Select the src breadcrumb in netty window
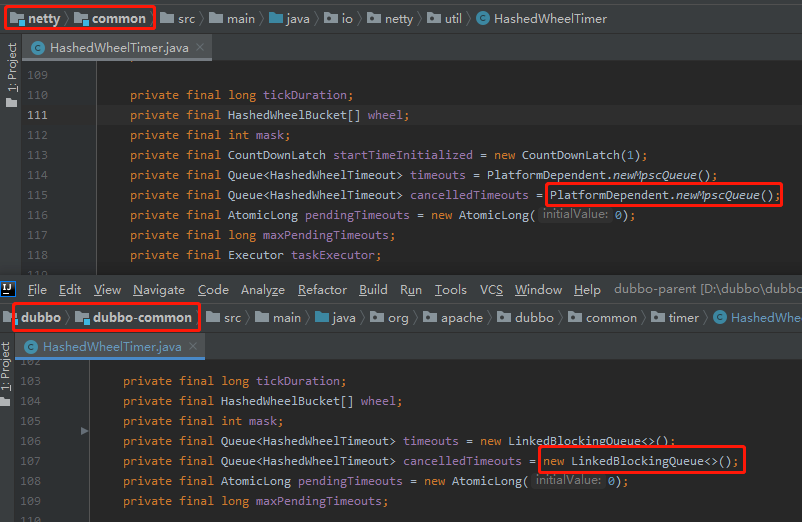Screen dimensions: 802x522 coord(177,19)
